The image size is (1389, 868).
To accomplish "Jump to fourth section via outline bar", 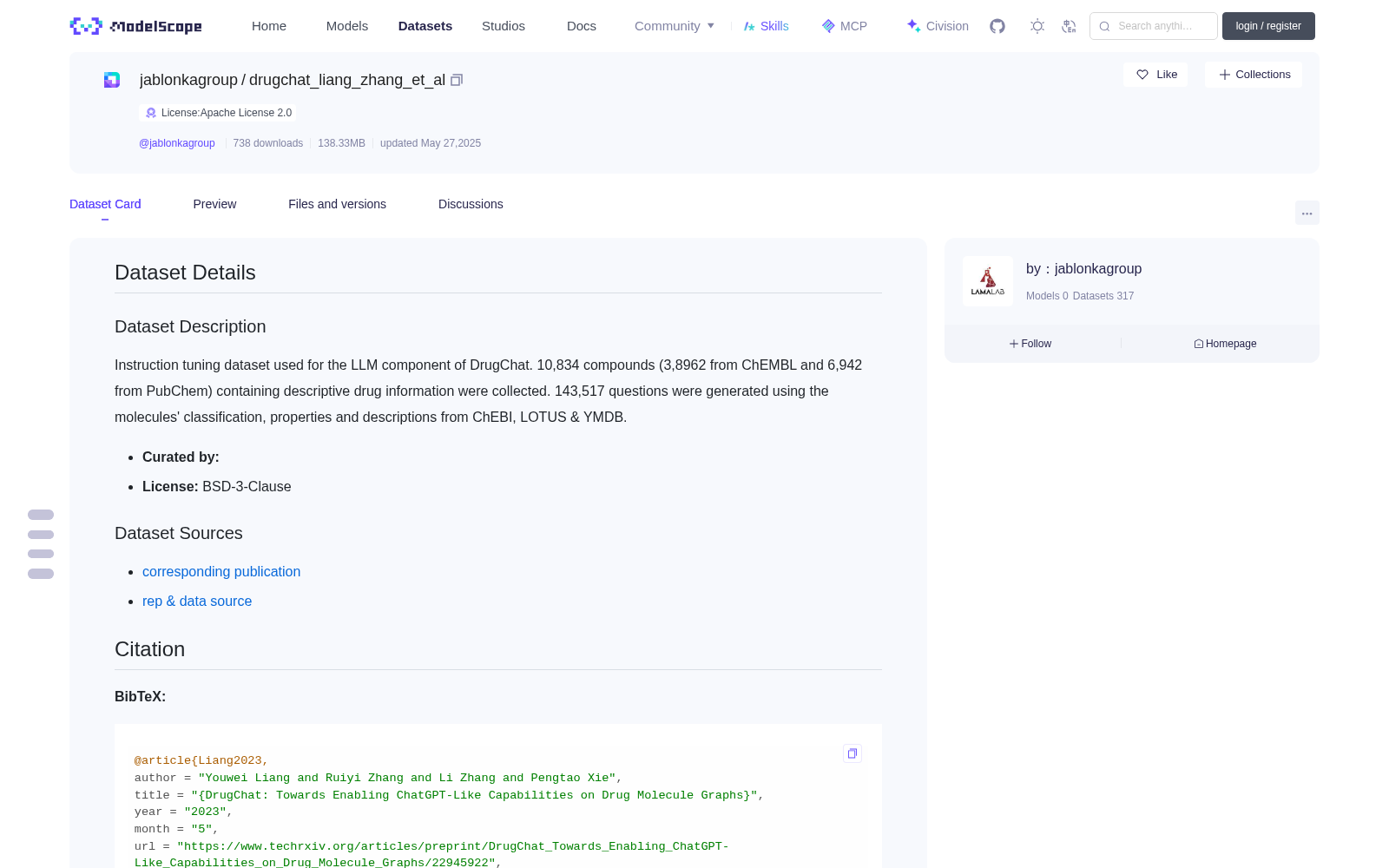I will (x=41, y=574).
